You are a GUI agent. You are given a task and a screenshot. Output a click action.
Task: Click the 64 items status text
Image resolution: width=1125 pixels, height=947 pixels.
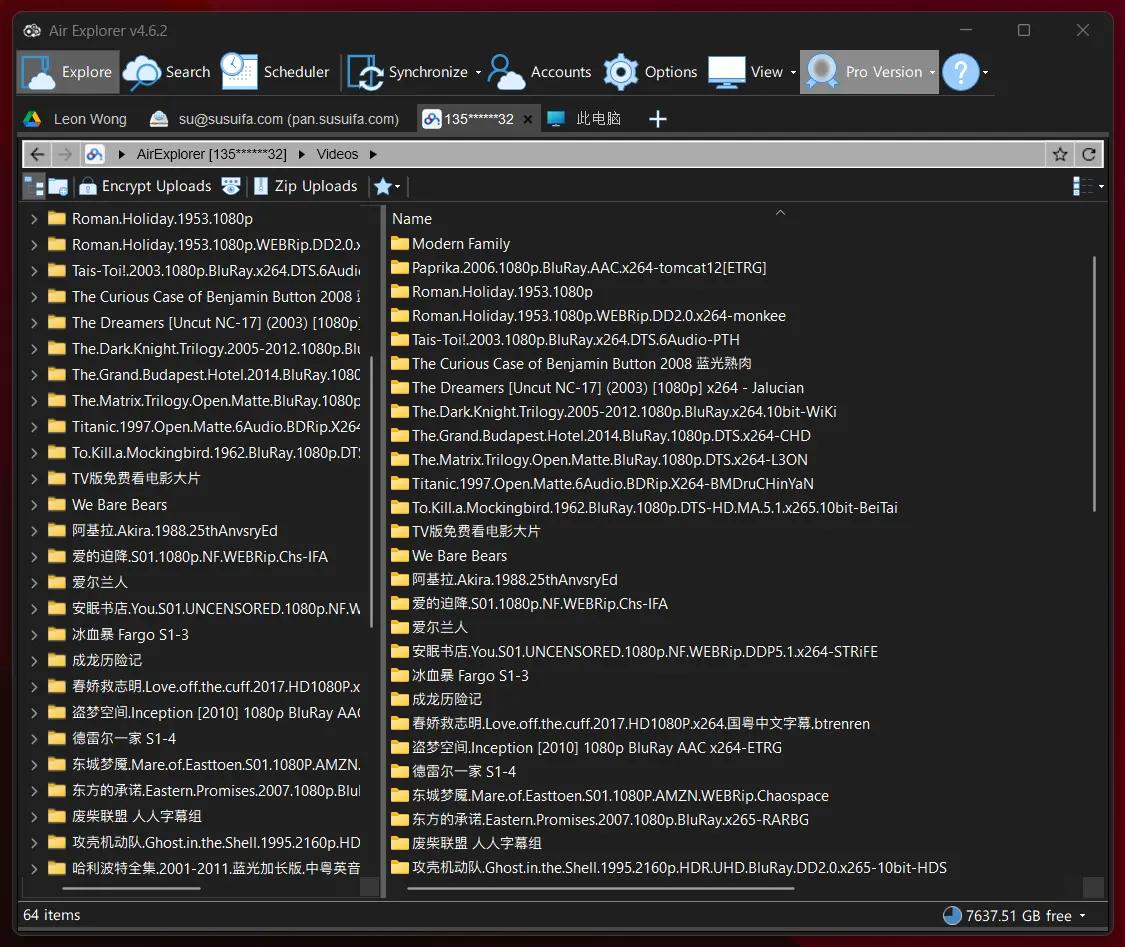tap(52, 915)
